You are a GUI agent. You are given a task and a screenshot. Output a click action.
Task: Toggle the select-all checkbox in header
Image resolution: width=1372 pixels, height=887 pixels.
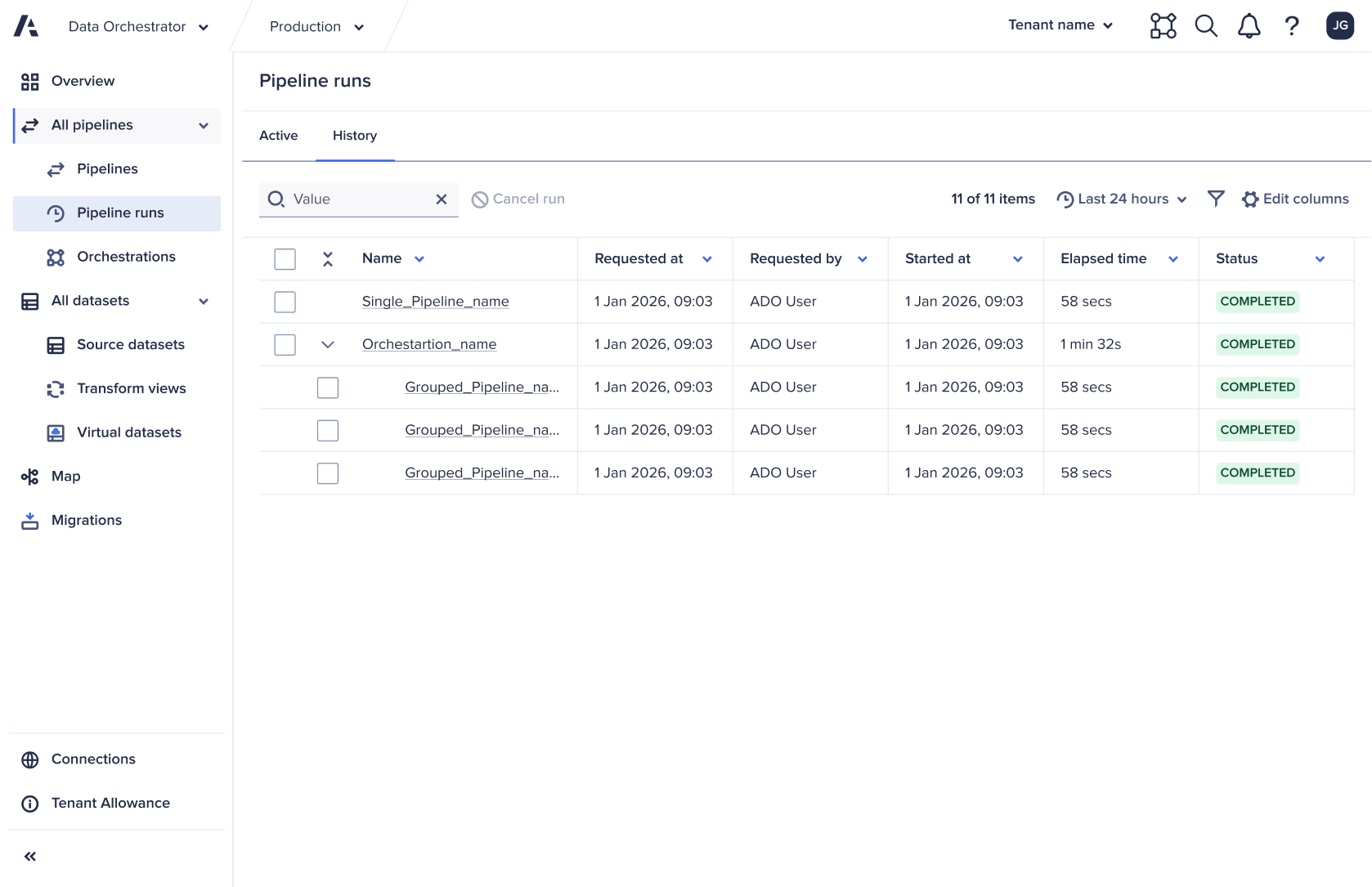pos(285,259)
